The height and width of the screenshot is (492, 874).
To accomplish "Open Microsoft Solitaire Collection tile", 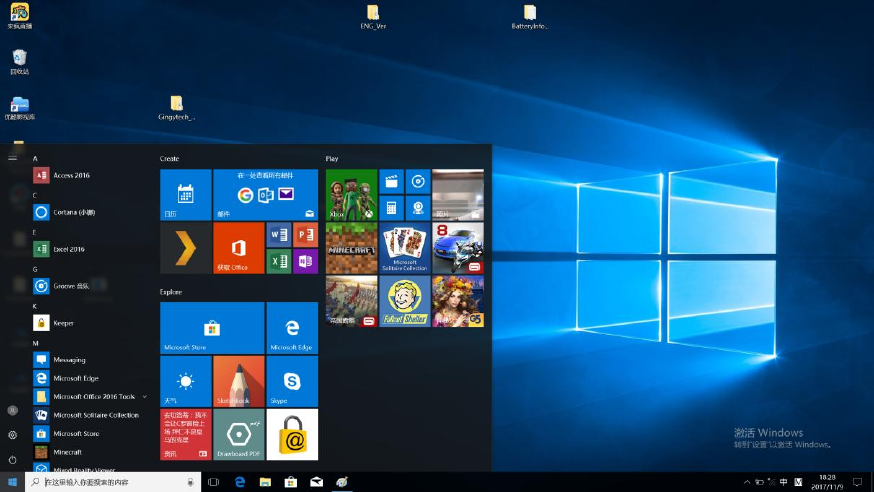I will click(x=404, y=248).
